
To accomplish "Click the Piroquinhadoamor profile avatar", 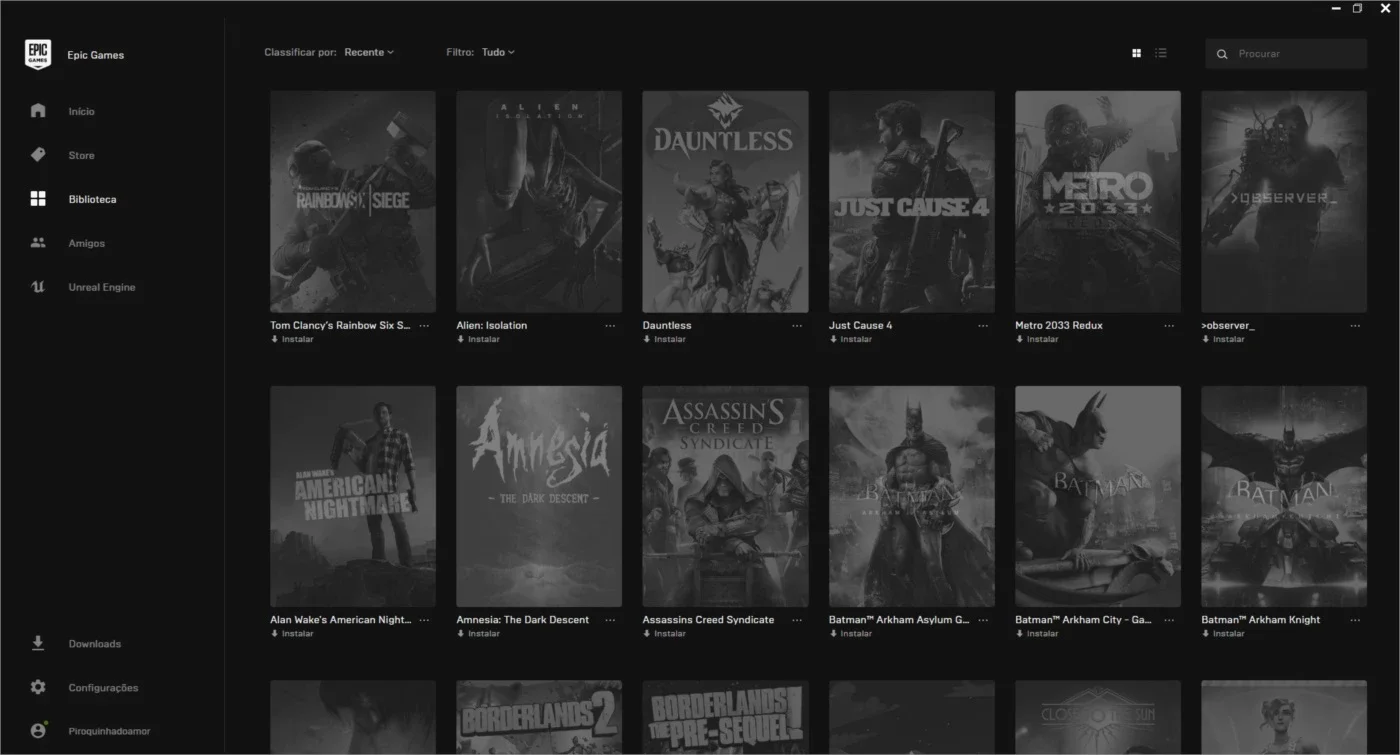I will pyautogui.click(x=38, y=731).
